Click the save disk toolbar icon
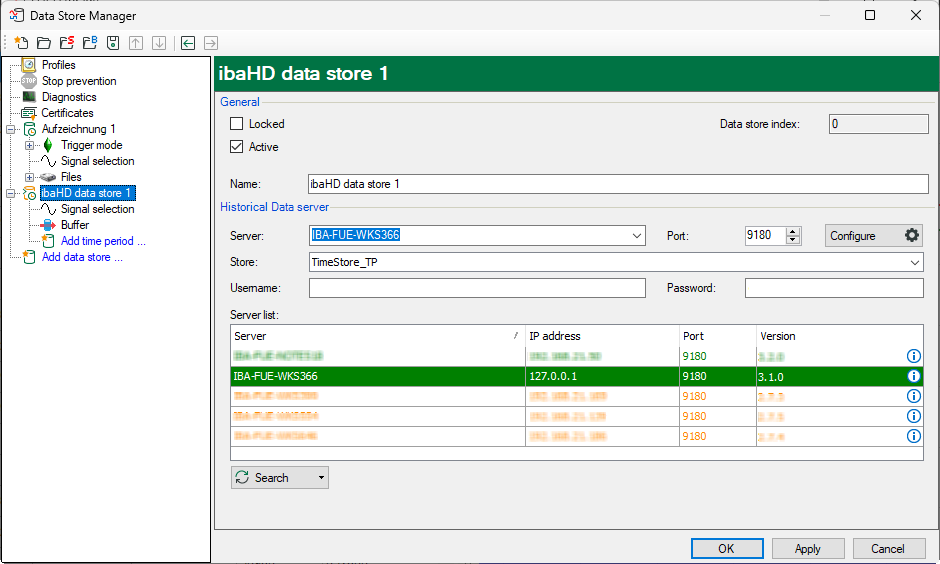This screenshot has width=940, height=564. tap(113, 43)
